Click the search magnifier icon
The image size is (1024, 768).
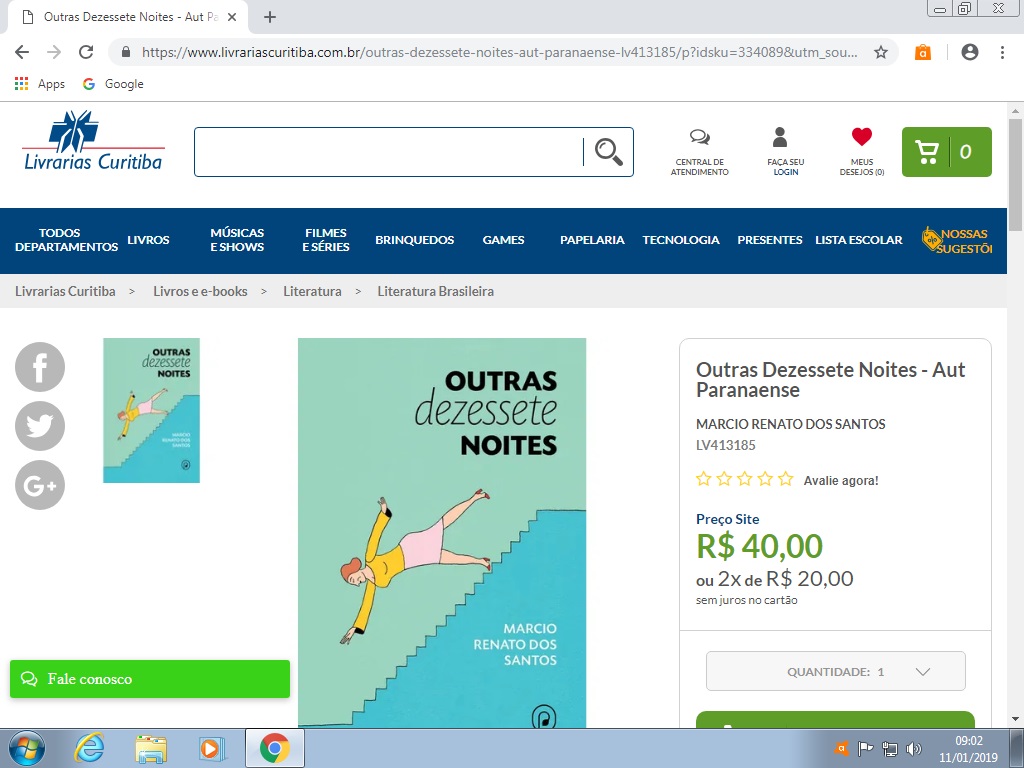click(609, 152)
